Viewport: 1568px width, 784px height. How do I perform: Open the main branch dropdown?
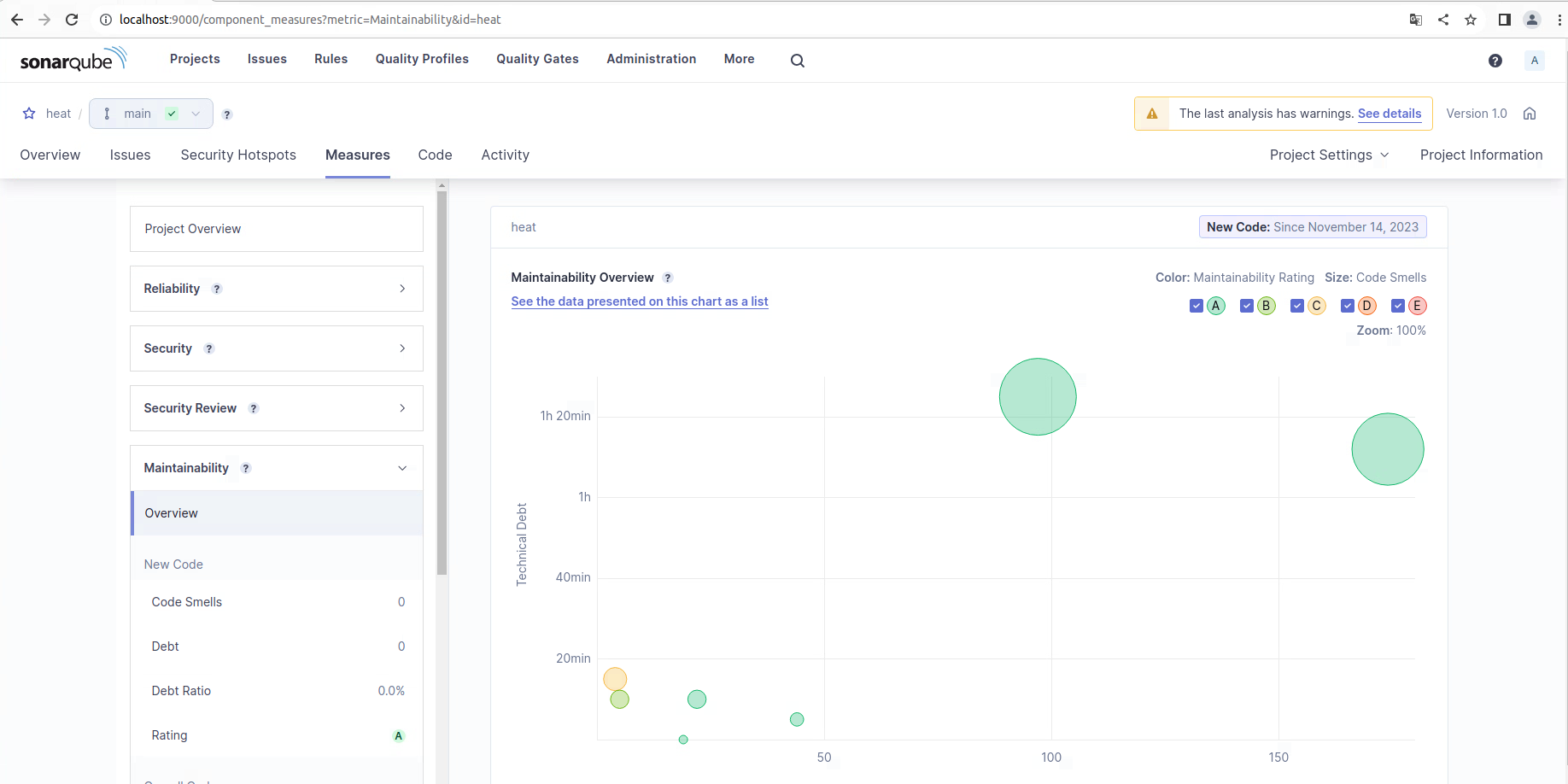151,114
